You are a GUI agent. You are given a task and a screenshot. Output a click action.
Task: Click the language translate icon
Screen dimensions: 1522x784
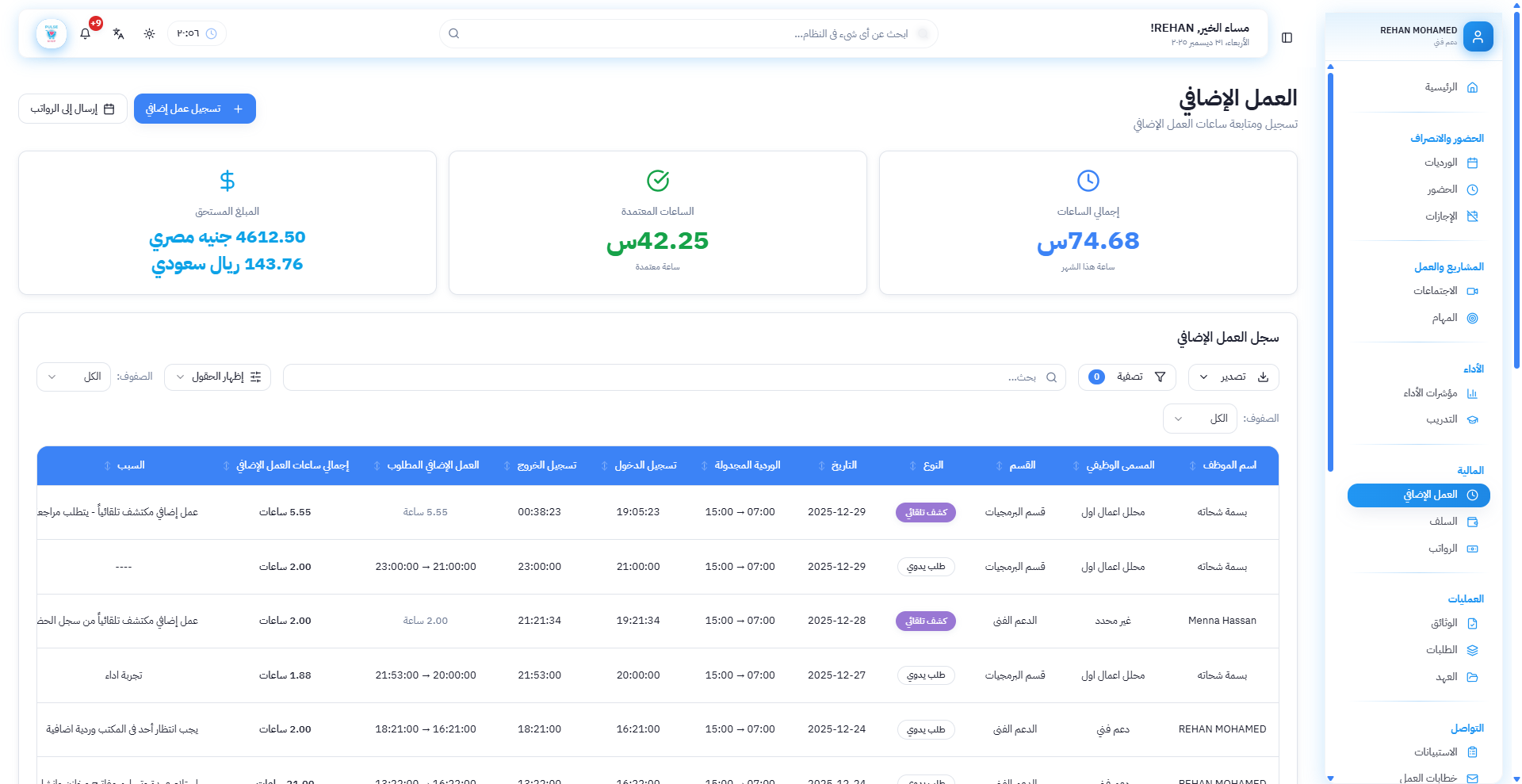click(x=118, y=33)
